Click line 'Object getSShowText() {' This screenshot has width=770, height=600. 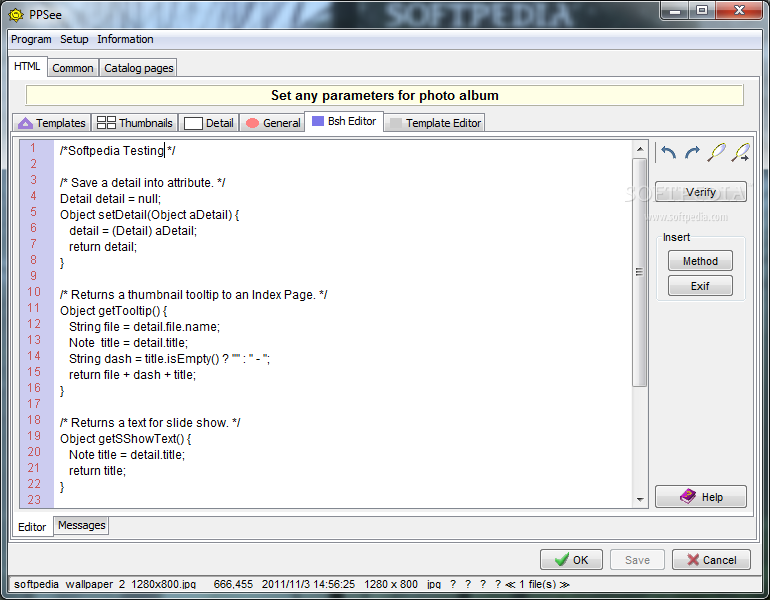[125, 439]
